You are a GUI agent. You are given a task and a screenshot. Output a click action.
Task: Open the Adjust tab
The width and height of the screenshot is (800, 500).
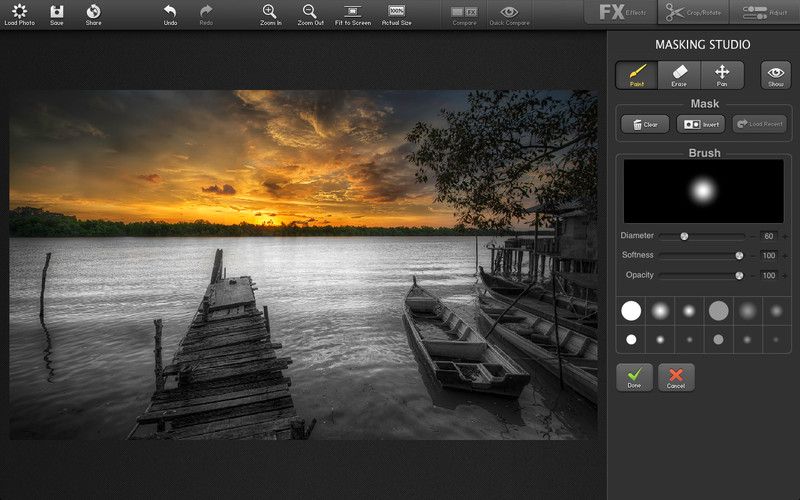coord(764,12)
